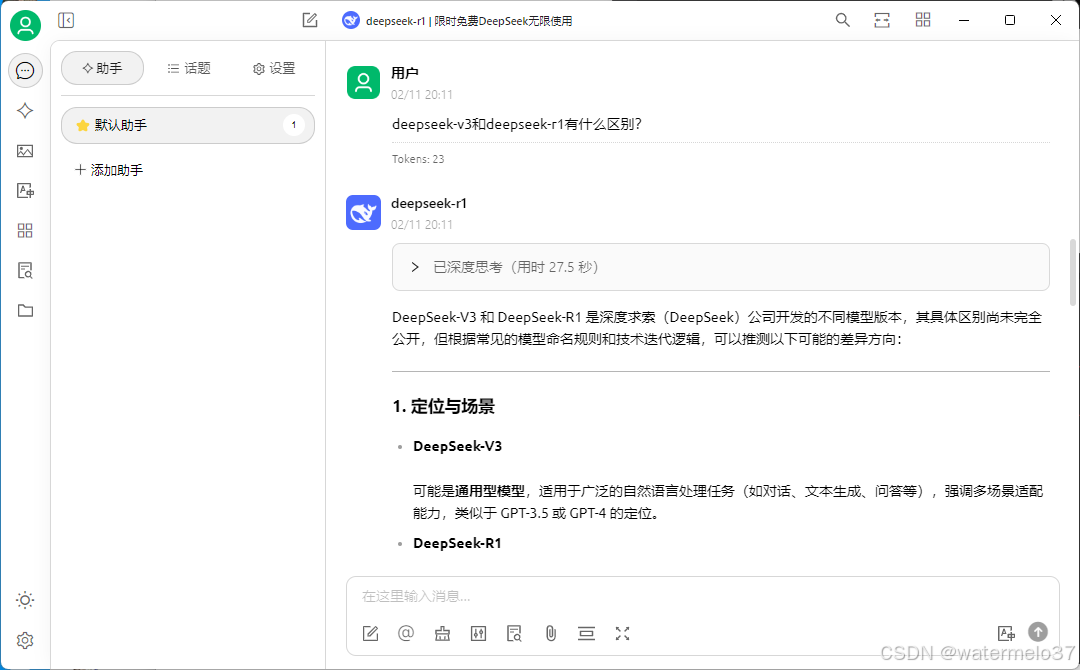Click the Tokens: 23 label

pos(418,159)
